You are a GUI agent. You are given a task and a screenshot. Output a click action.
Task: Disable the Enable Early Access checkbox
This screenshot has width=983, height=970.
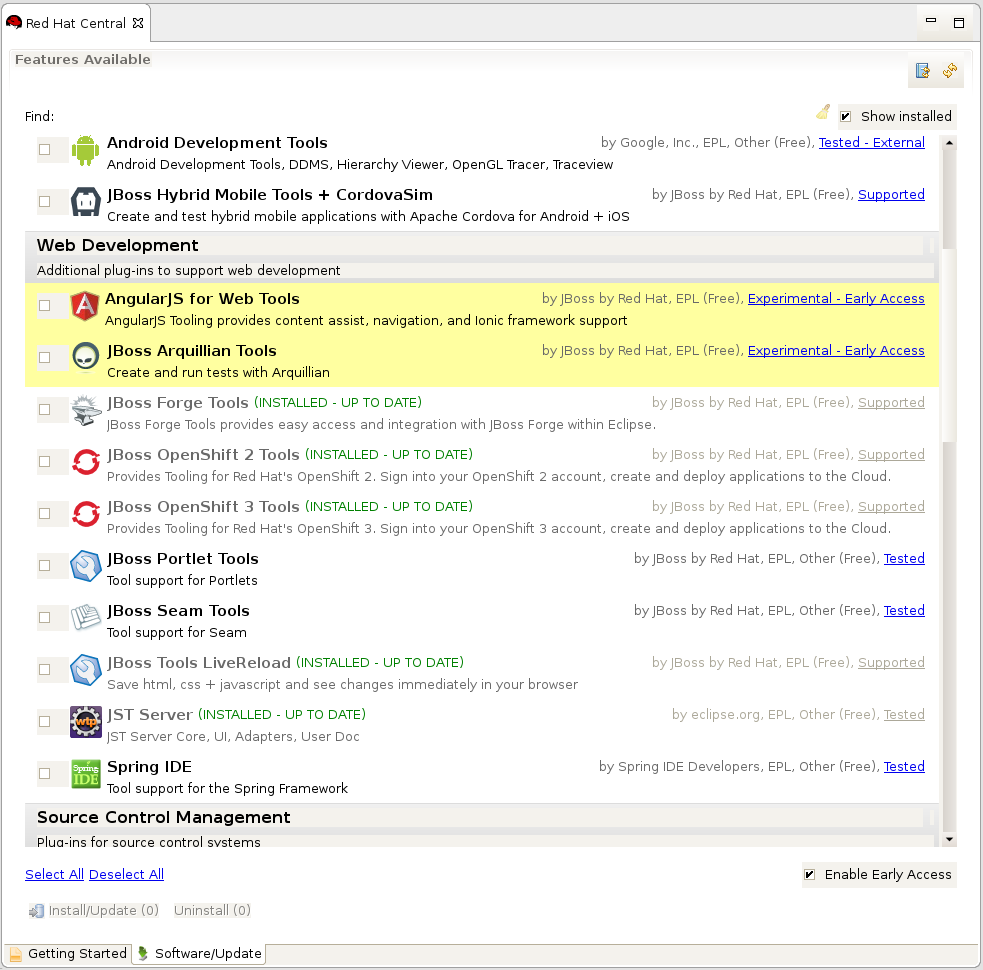point(809,875)
